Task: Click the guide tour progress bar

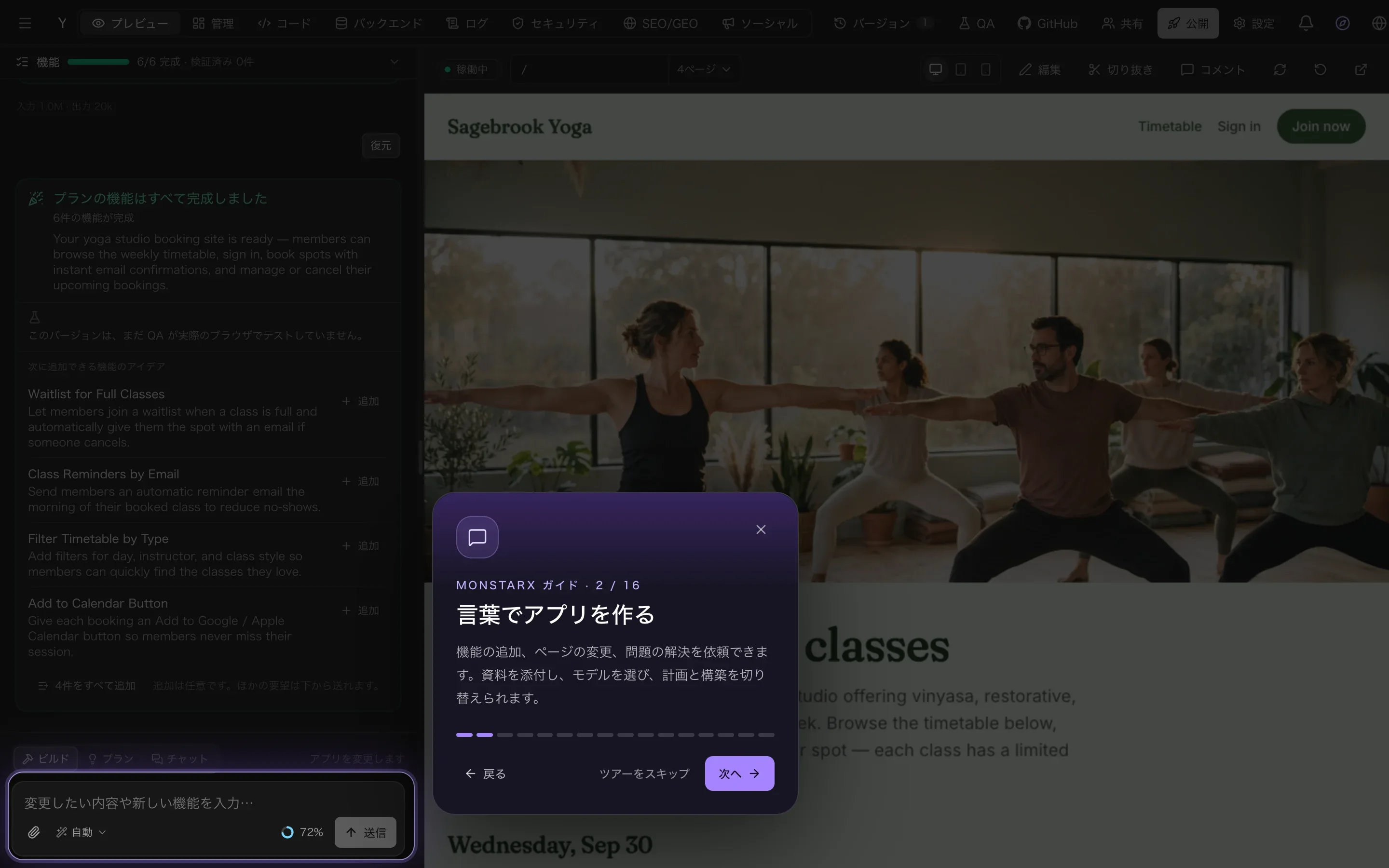Action: point(615,734)
